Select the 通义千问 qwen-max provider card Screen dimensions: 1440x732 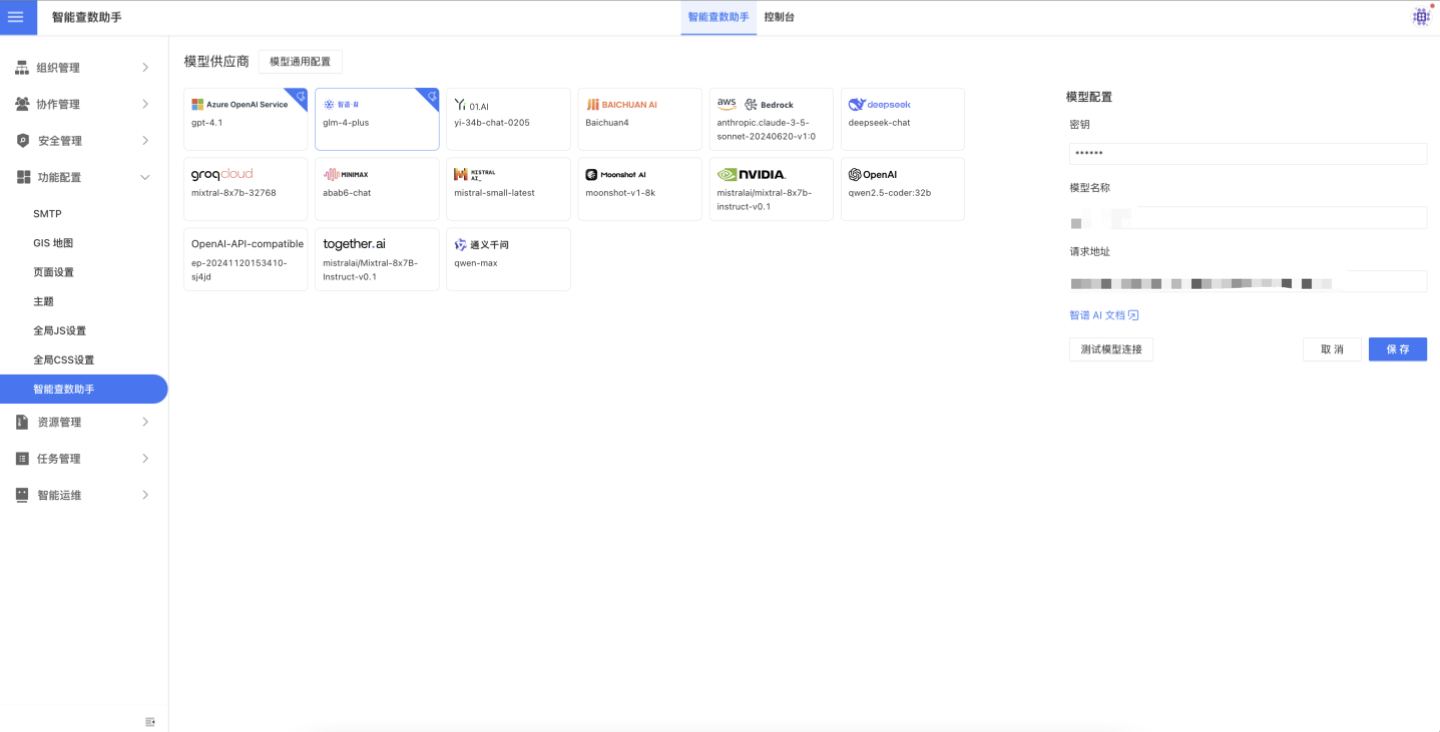point(508,259)
